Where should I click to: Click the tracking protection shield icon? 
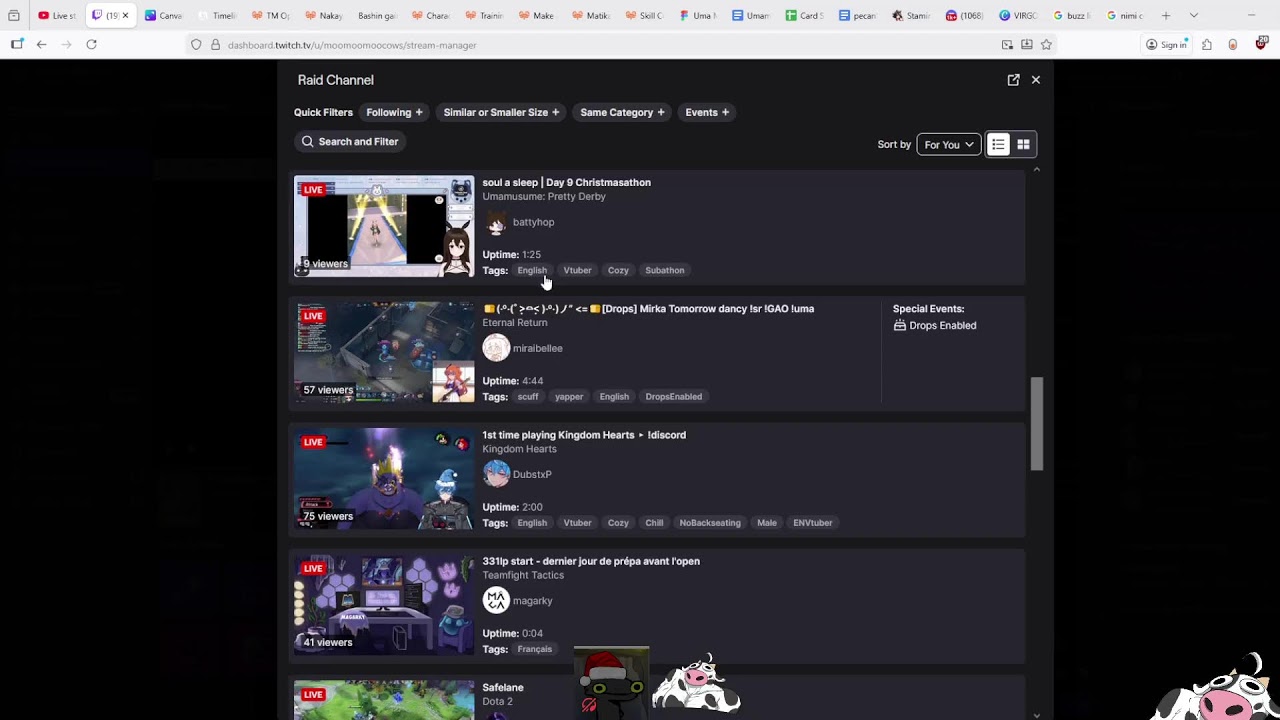(x=196, y=45)
